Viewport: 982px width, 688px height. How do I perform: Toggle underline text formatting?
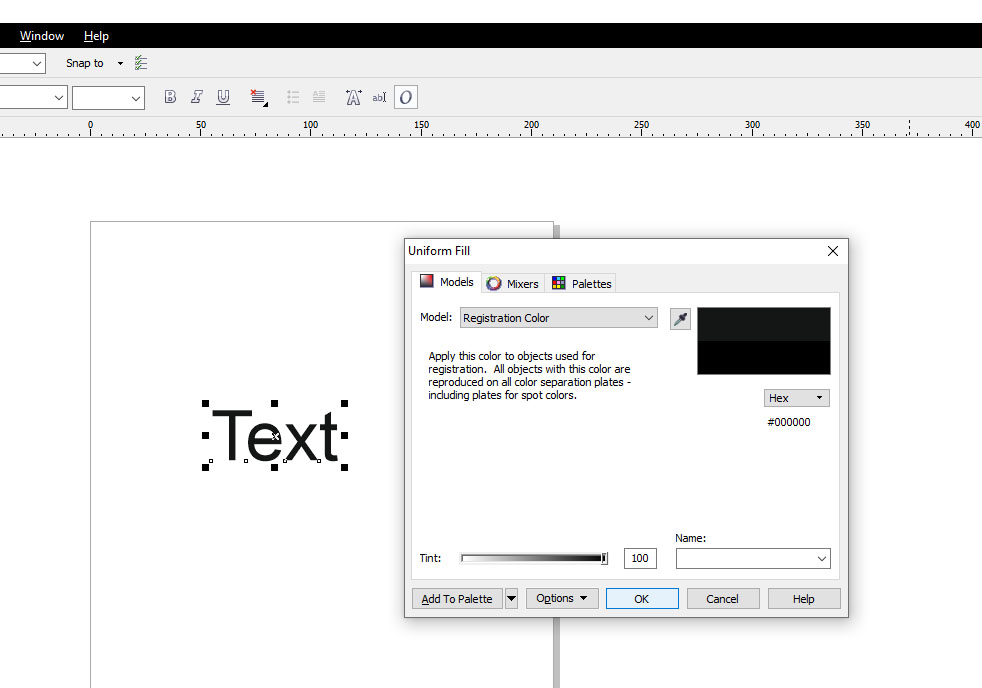223,97
